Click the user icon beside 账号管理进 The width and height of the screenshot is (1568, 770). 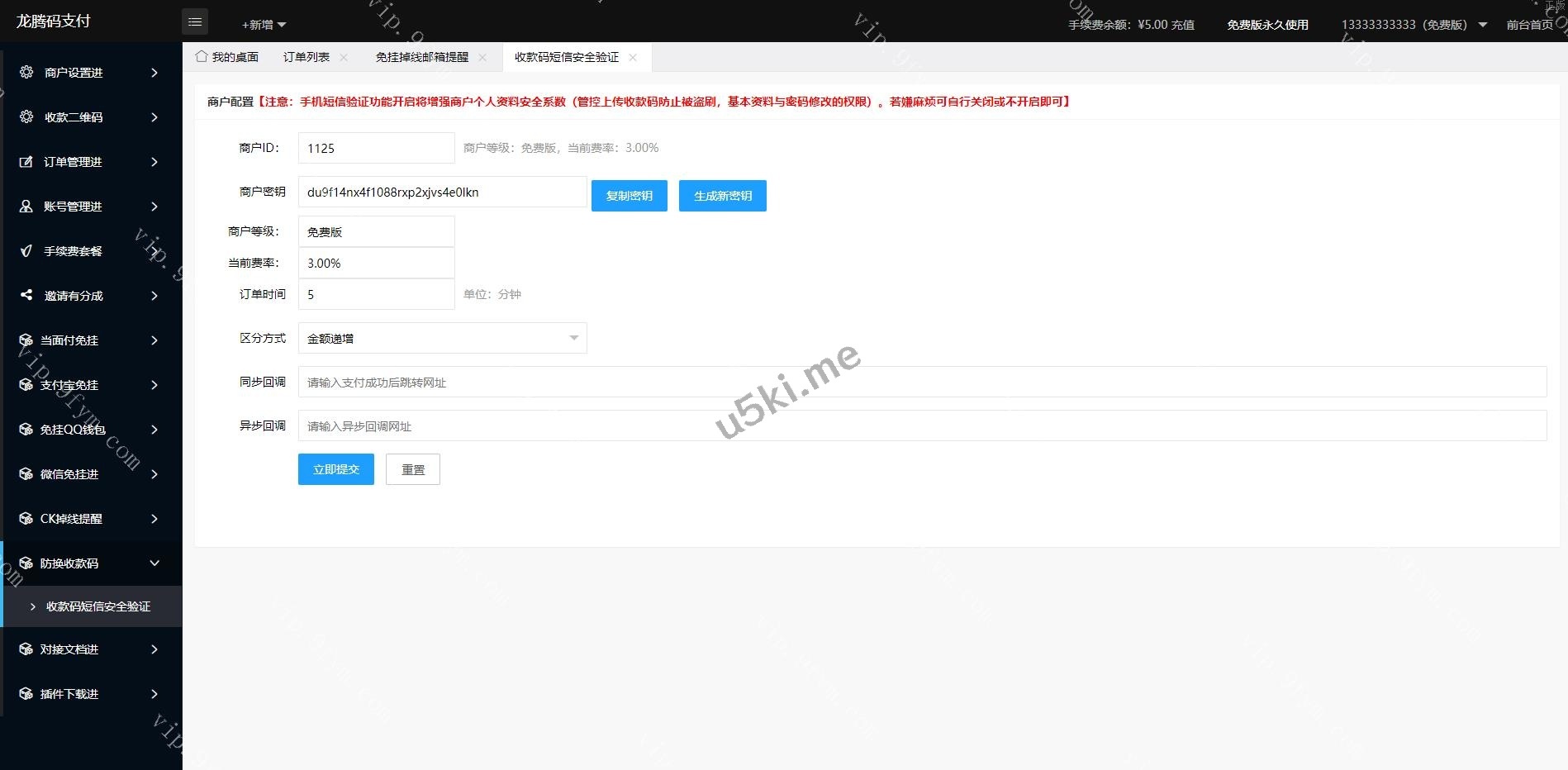pos(26,207)
